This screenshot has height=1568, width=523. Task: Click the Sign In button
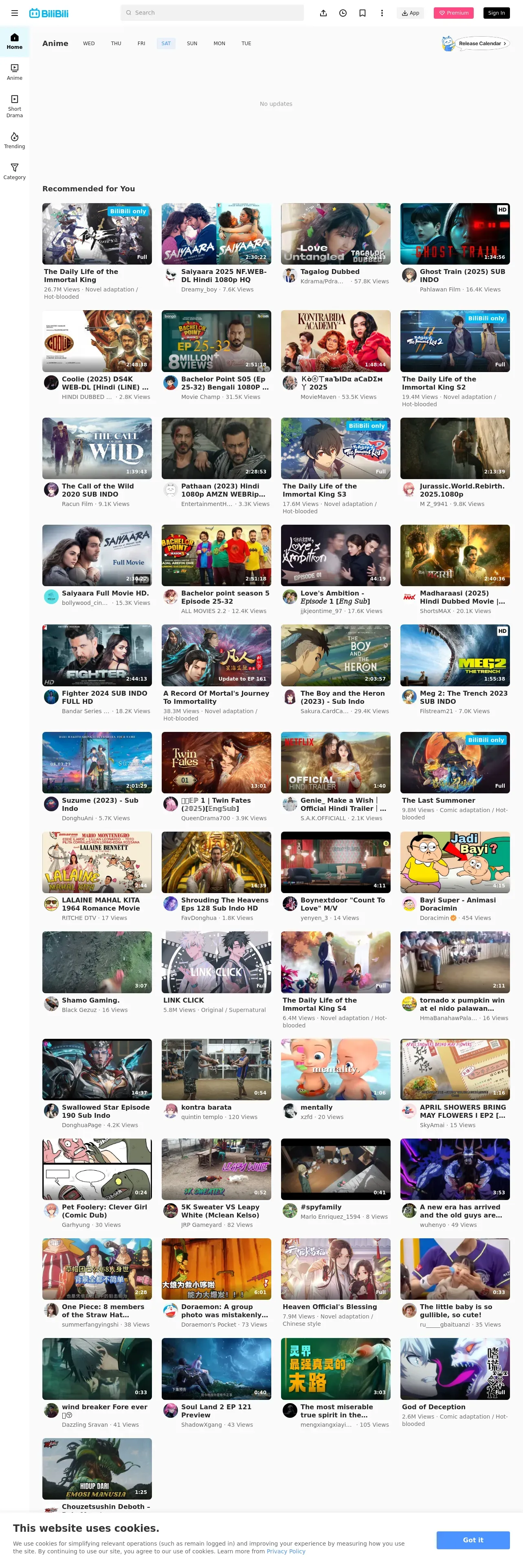(496, 13)
